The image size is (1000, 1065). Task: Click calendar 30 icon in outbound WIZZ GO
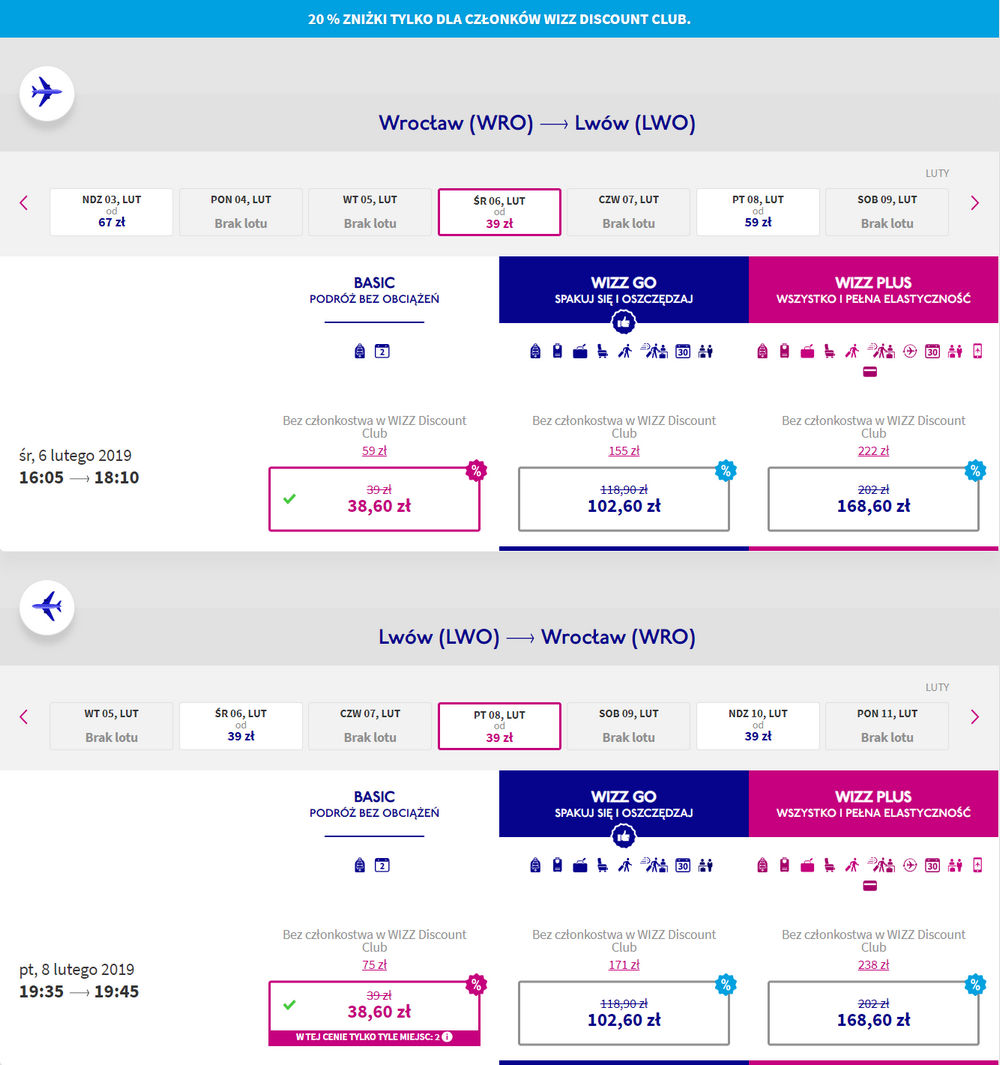click(683, 351)
